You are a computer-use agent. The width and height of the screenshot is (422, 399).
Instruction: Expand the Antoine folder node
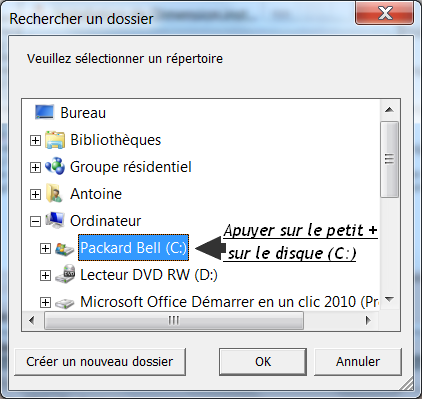tap(35, 194)
